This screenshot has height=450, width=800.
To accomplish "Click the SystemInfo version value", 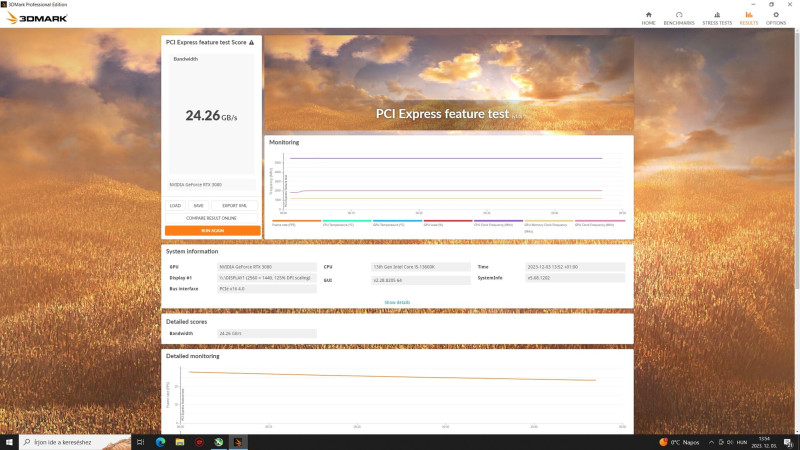I will (574, 278).
